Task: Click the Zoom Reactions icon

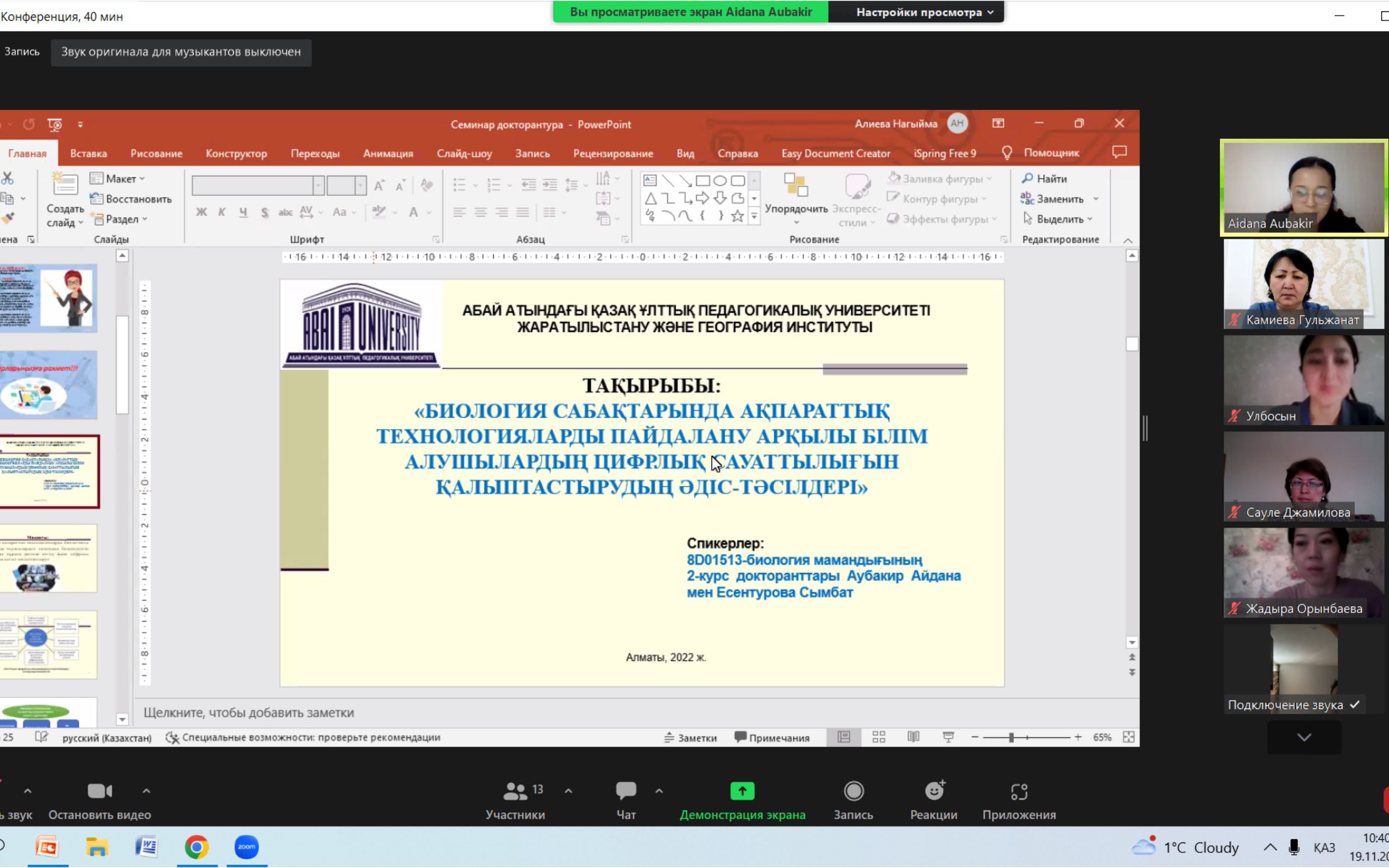Action: [x=933, y=792]
